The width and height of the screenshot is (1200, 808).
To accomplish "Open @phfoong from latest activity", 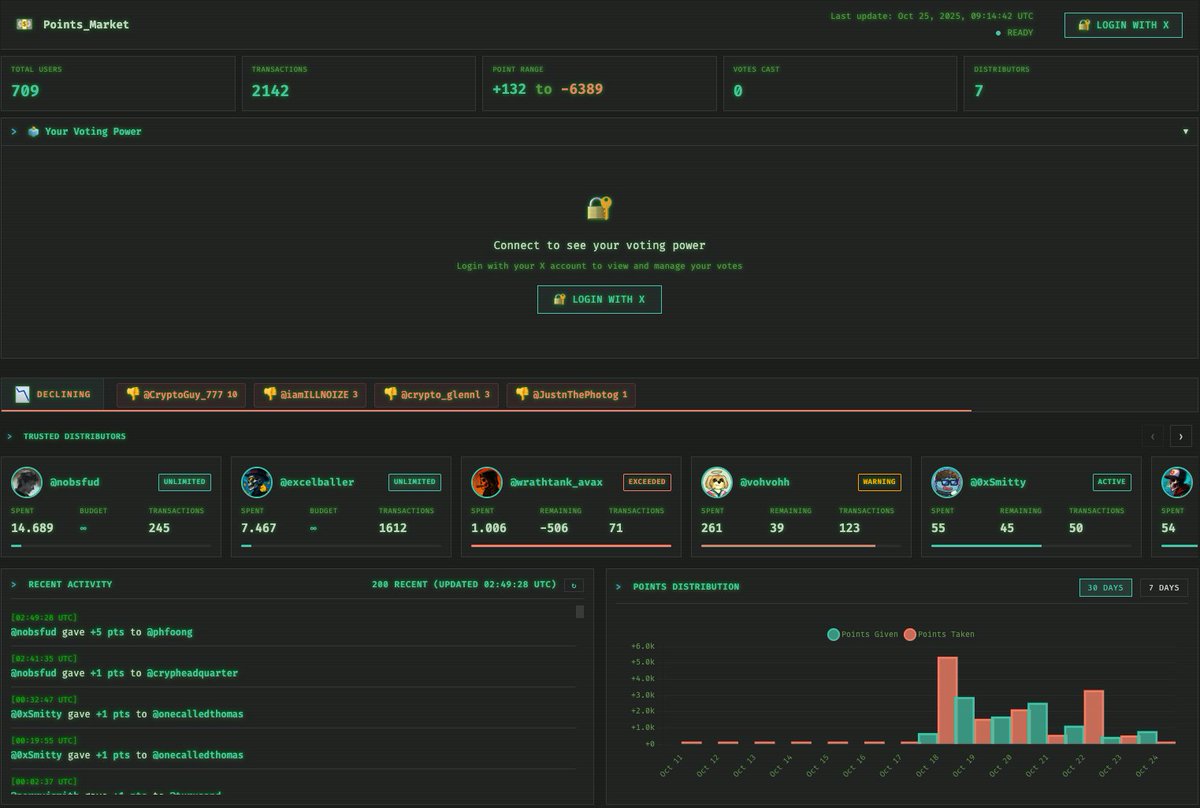I will (169, 632).
